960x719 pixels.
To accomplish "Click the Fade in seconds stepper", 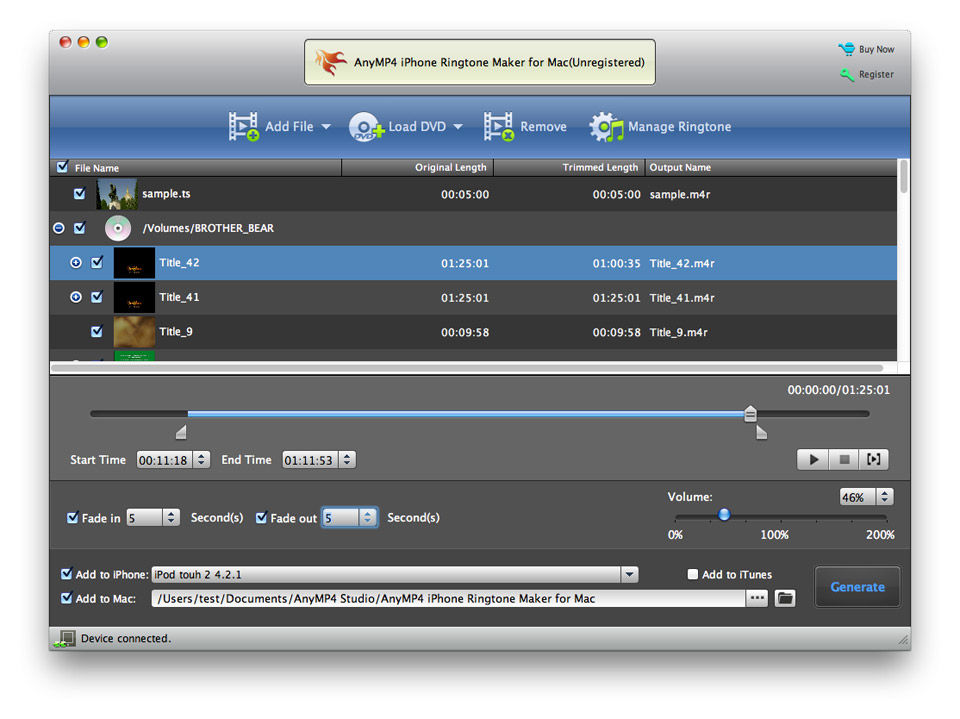I will click(x=171, y=518).
